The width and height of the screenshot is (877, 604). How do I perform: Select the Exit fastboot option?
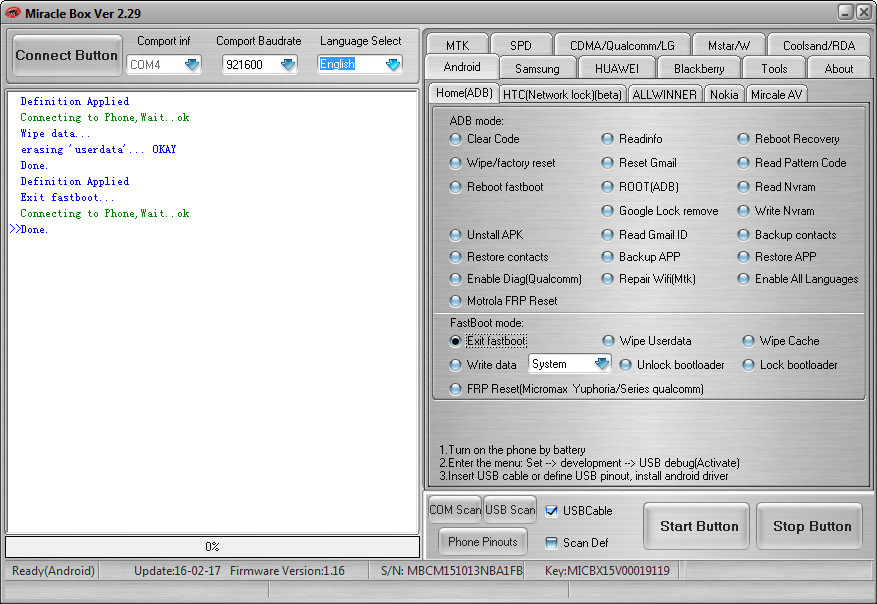[x=488, y=341]
